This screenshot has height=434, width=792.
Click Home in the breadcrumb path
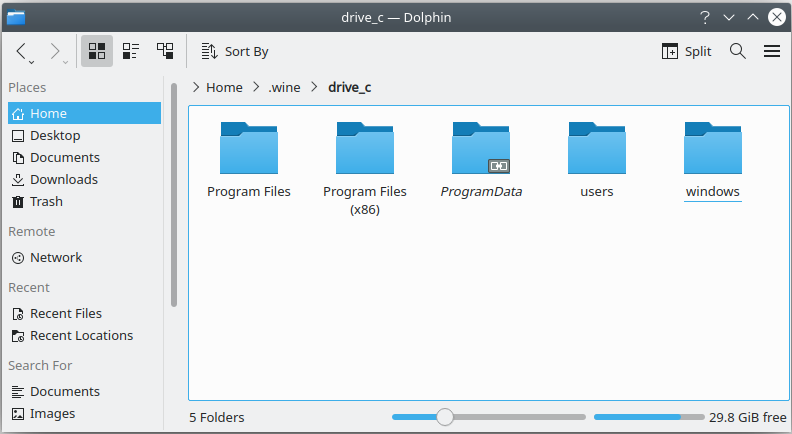(224, 87)
